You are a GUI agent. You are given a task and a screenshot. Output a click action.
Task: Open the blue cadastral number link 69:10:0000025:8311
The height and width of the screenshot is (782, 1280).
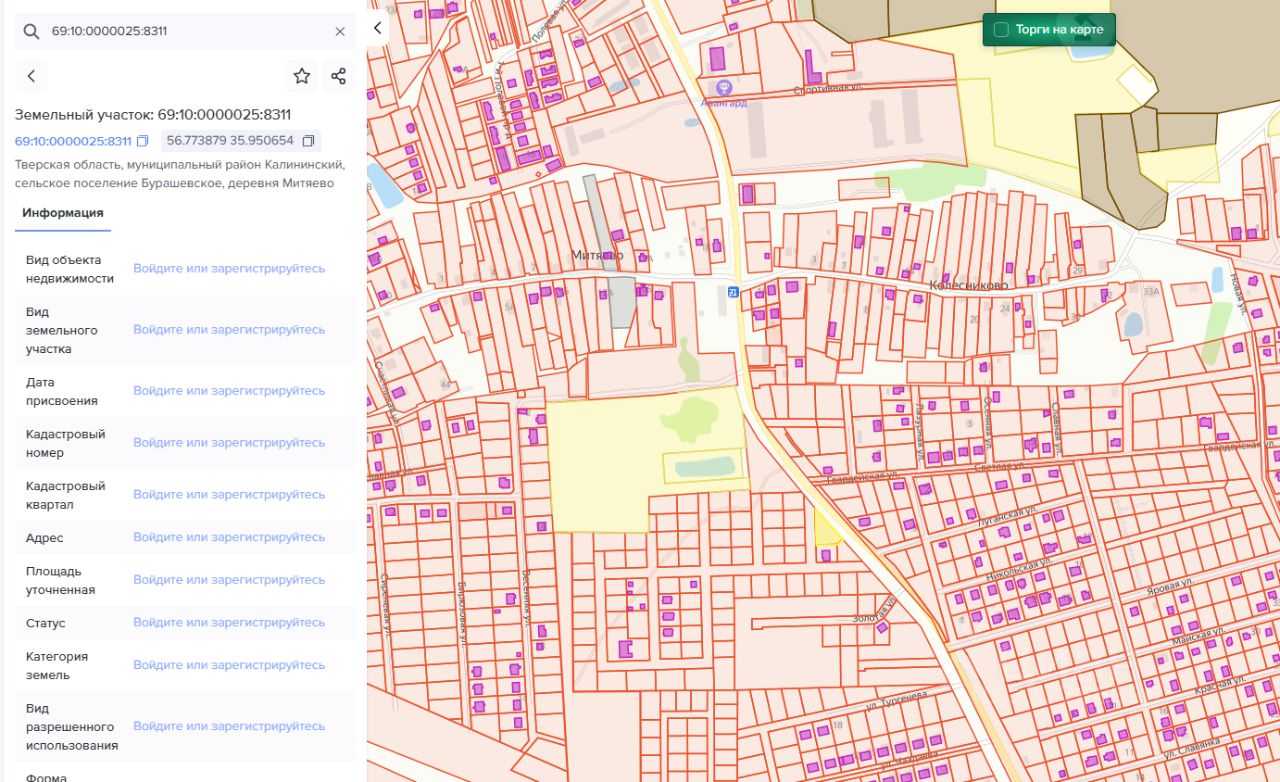[73, 141]
